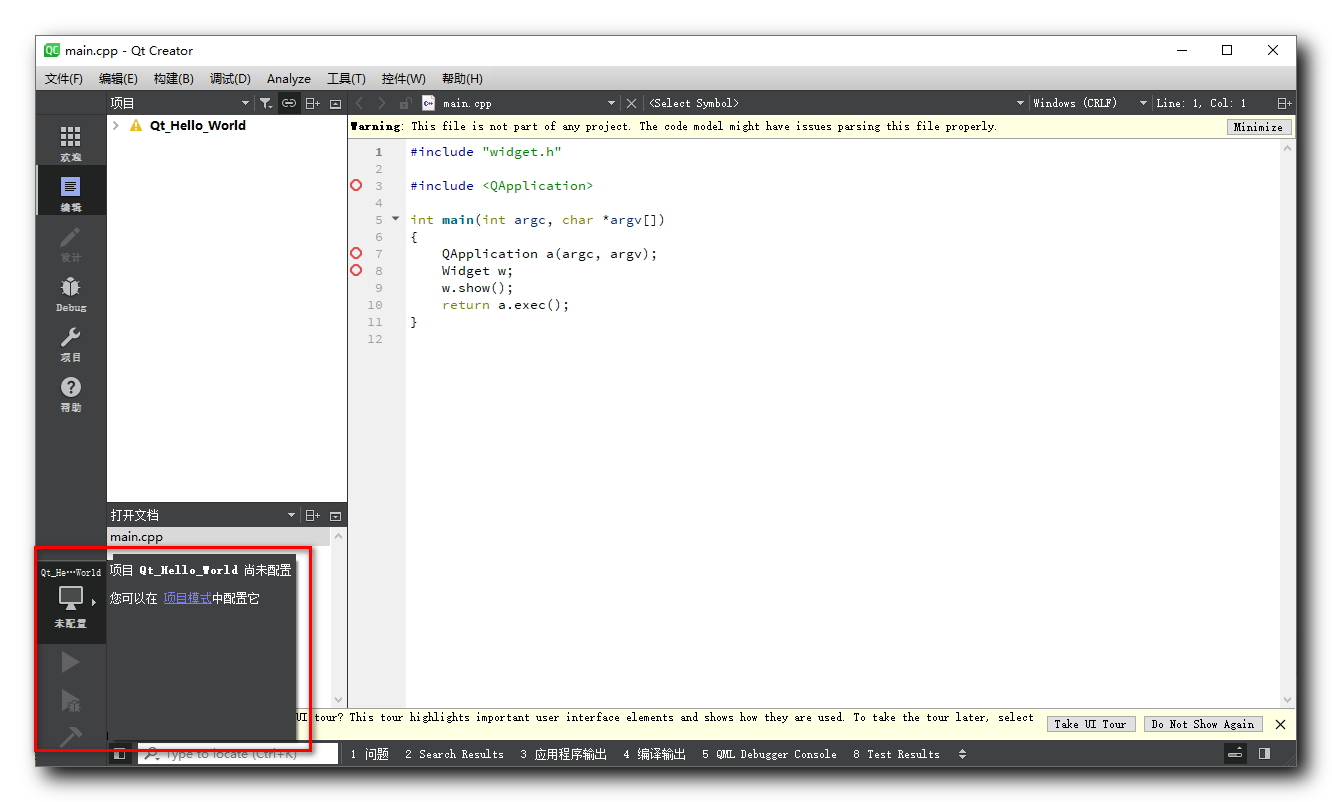
Task: Click the editor vertical scrollbar down arrow
Action: click(1288, 700)
